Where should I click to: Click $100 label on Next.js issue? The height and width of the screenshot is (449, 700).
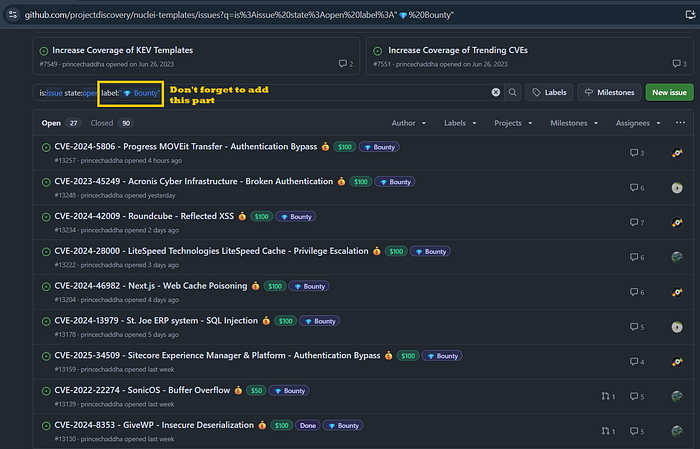pos(275,286)
